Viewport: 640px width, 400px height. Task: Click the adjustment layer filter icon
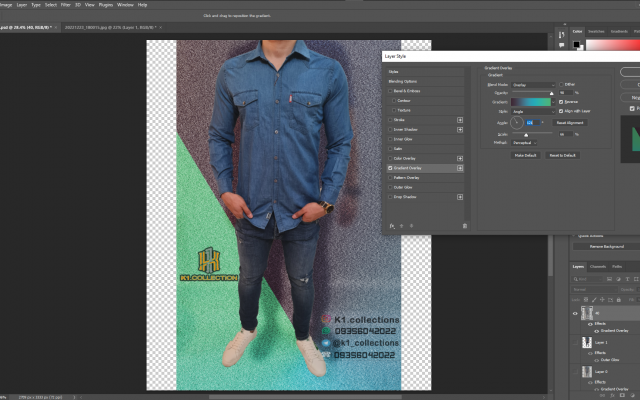pyautogui.click(x=618, y=279)
